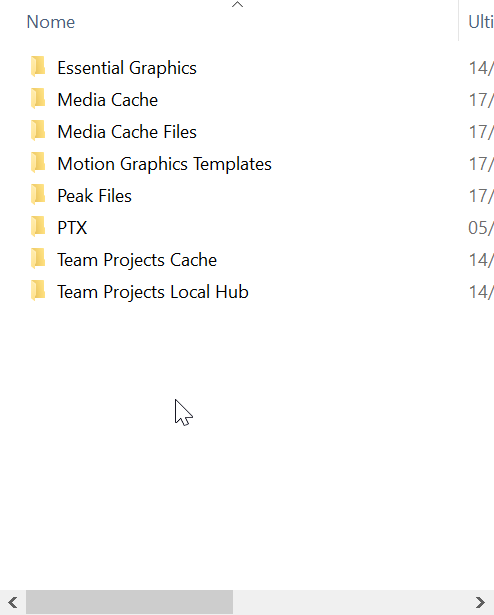
Task: Click the Media Cache Files folder icon
Action: click(x=38, y=131)
